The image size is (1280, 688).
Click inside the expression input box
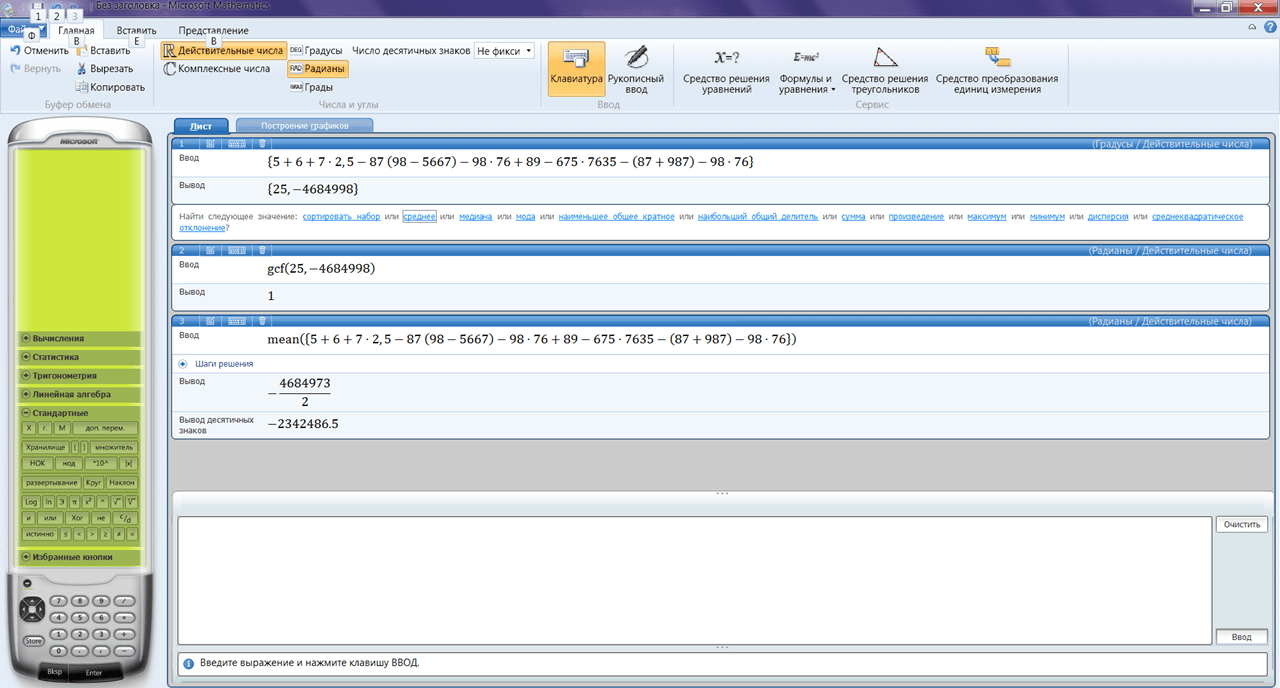(x=694, y=580)
